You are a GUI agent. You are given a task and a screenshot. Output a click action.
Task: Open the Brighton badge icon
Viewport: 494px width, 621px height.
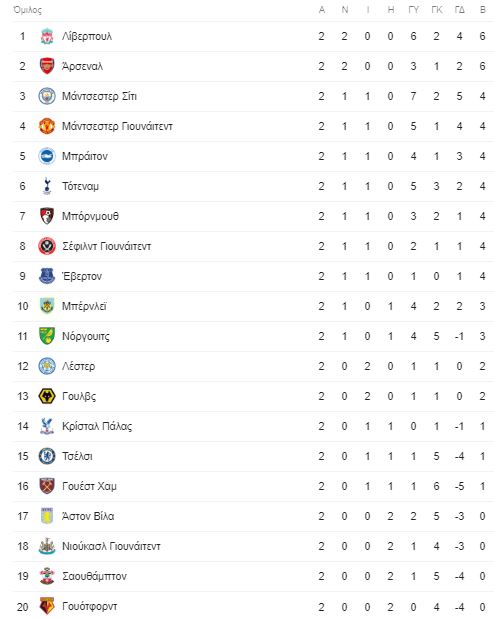[x=47, y=156]
